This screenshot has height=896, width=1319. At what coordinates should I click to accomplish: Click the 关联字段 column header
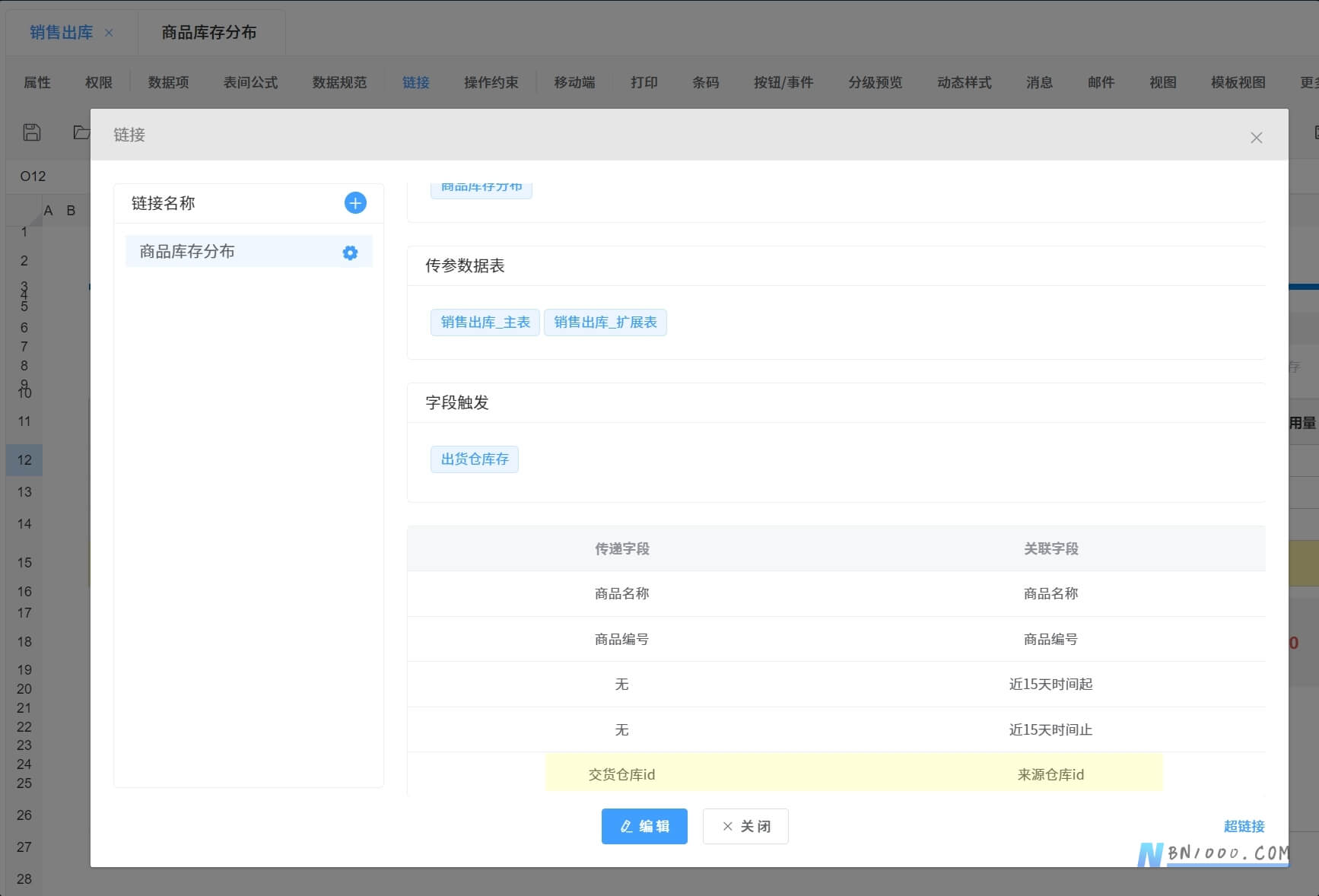click(x=1051, y=548)
